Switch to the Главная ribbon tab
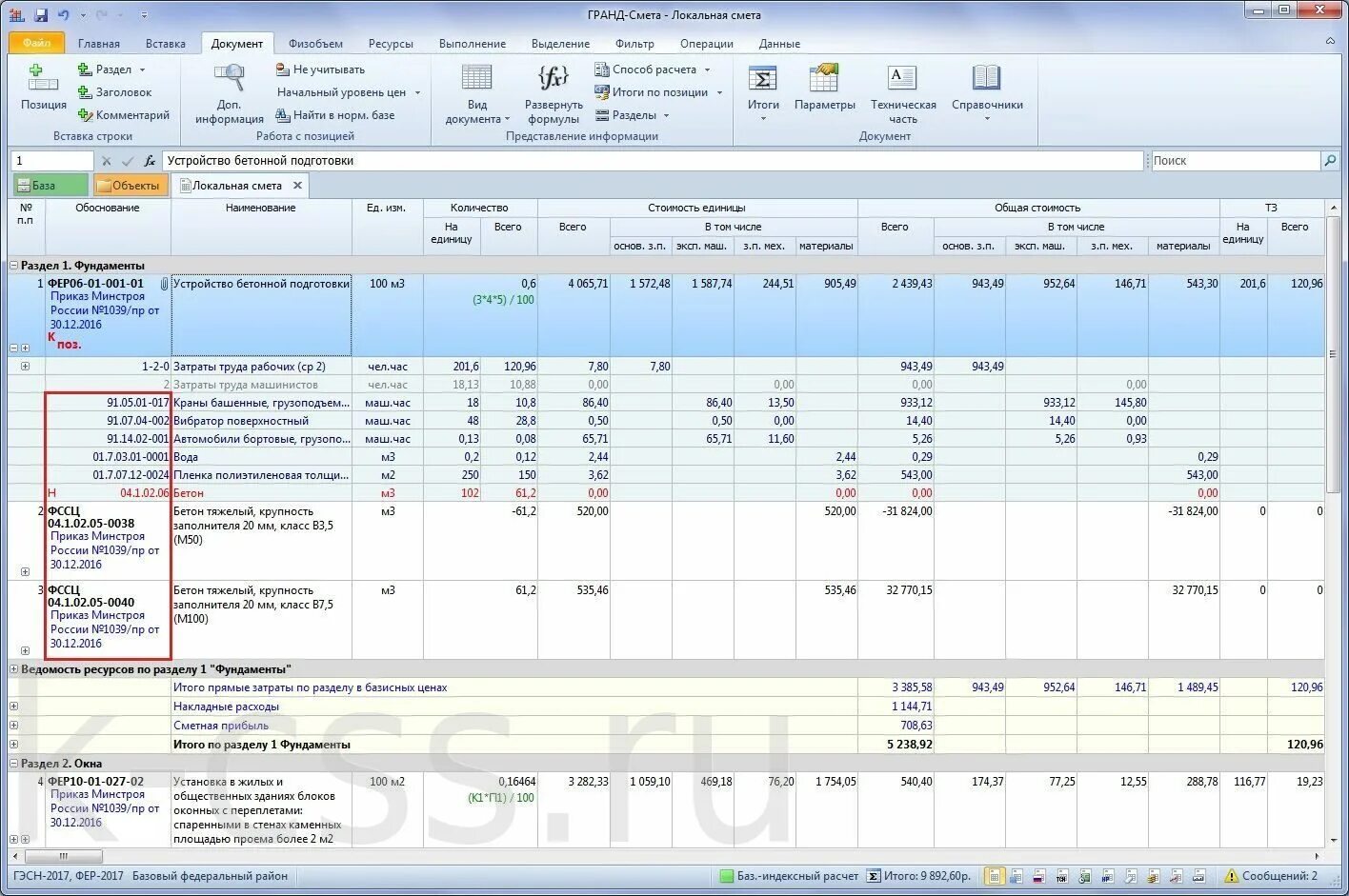Viewport: 1349px width, 896px height. [99, 44]
